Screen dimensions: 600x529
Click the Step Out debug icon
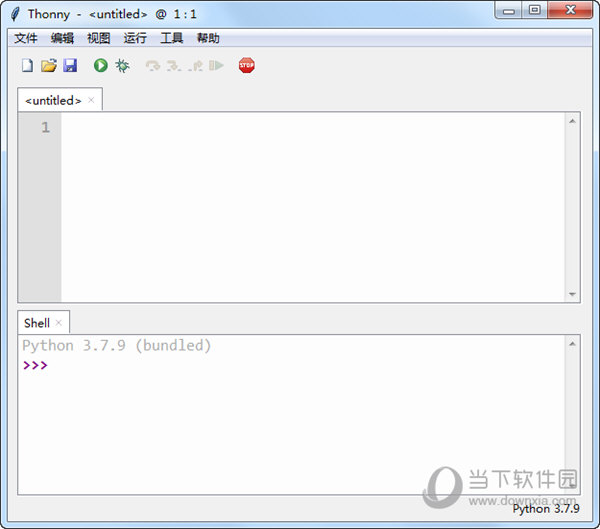pyautogui.click(x=196, y=66)
